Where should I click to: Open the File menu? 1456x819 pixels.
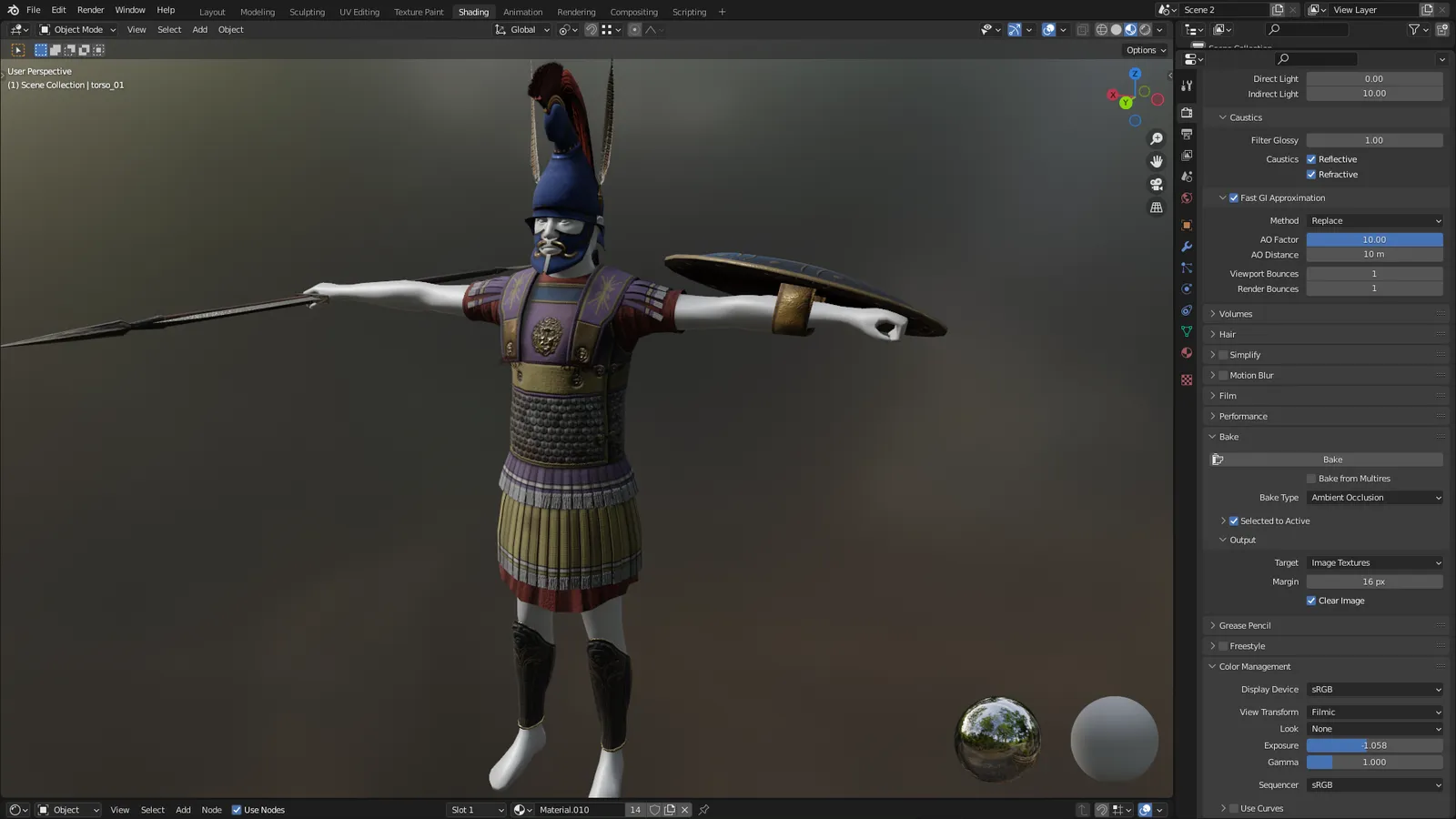(x=34, y=10)
